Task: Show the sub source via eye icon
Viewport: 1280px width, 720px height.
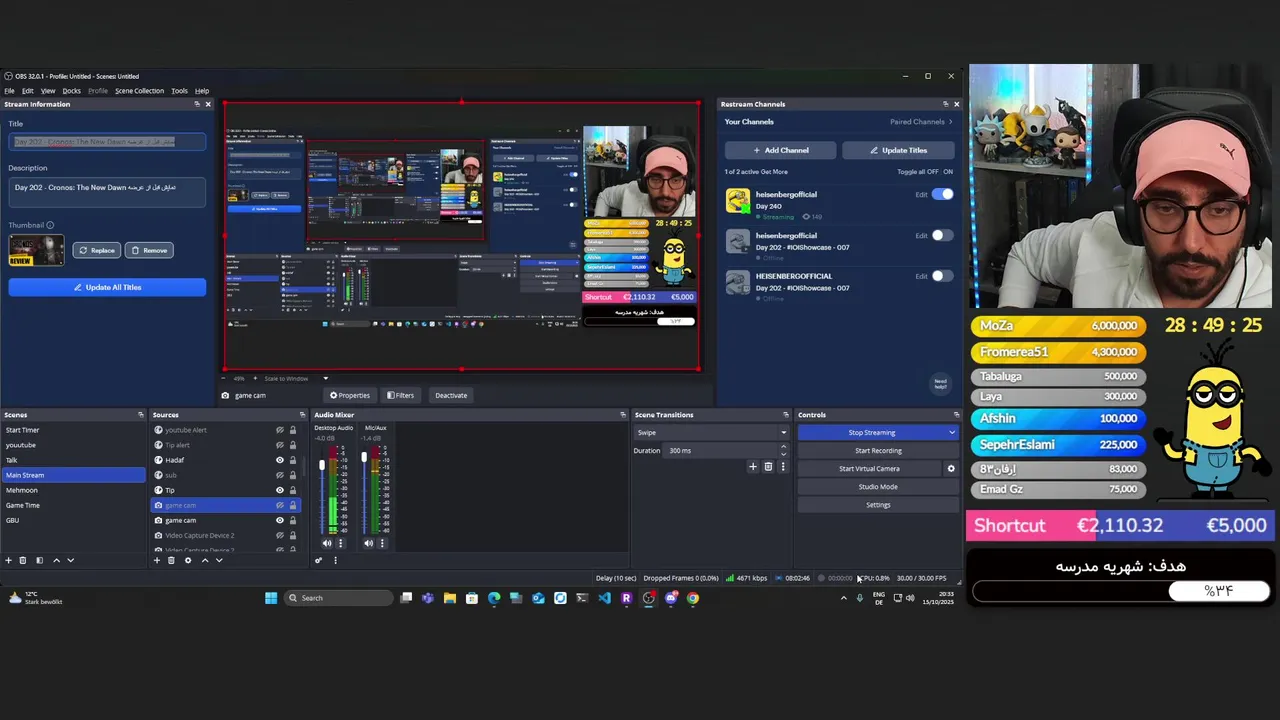Action: pos(280,475)
